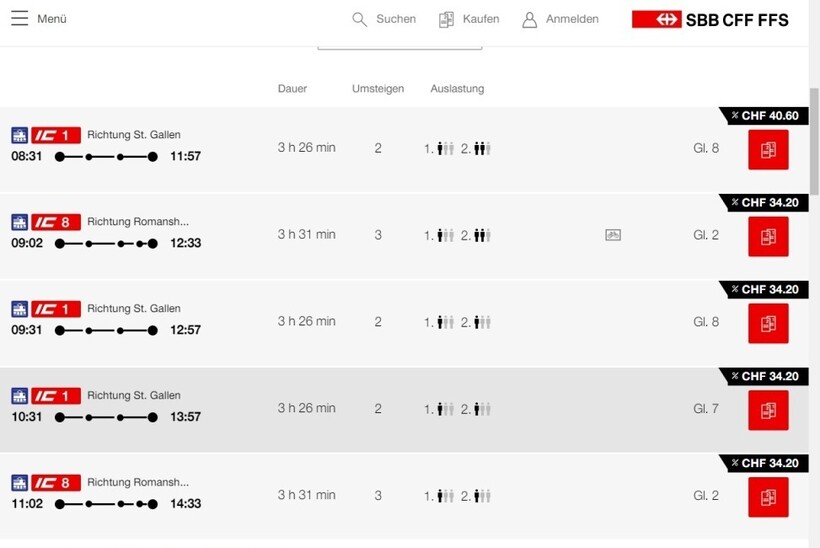
Task: Click the Anmelden login link
Action: [x=572, y=19]
